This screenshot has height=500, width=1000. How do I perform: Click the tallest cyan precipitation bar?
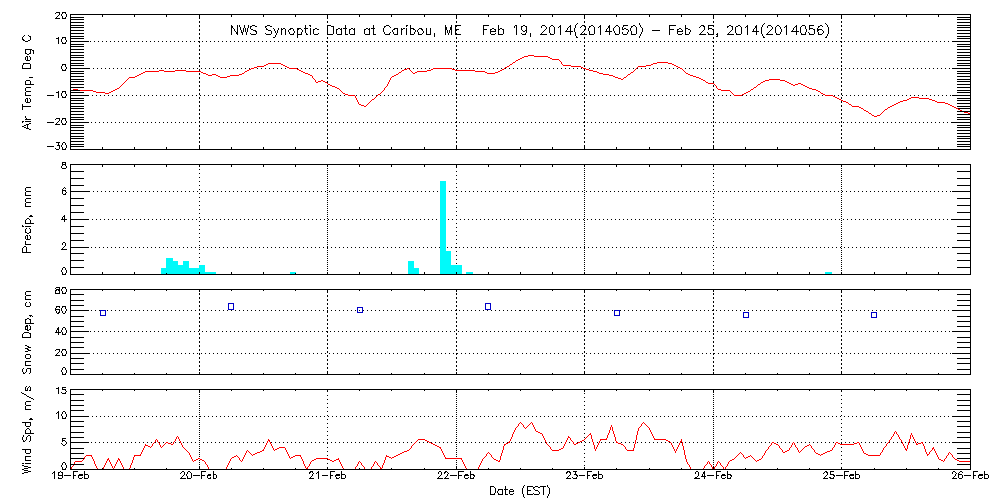click(x=443, y=227)
